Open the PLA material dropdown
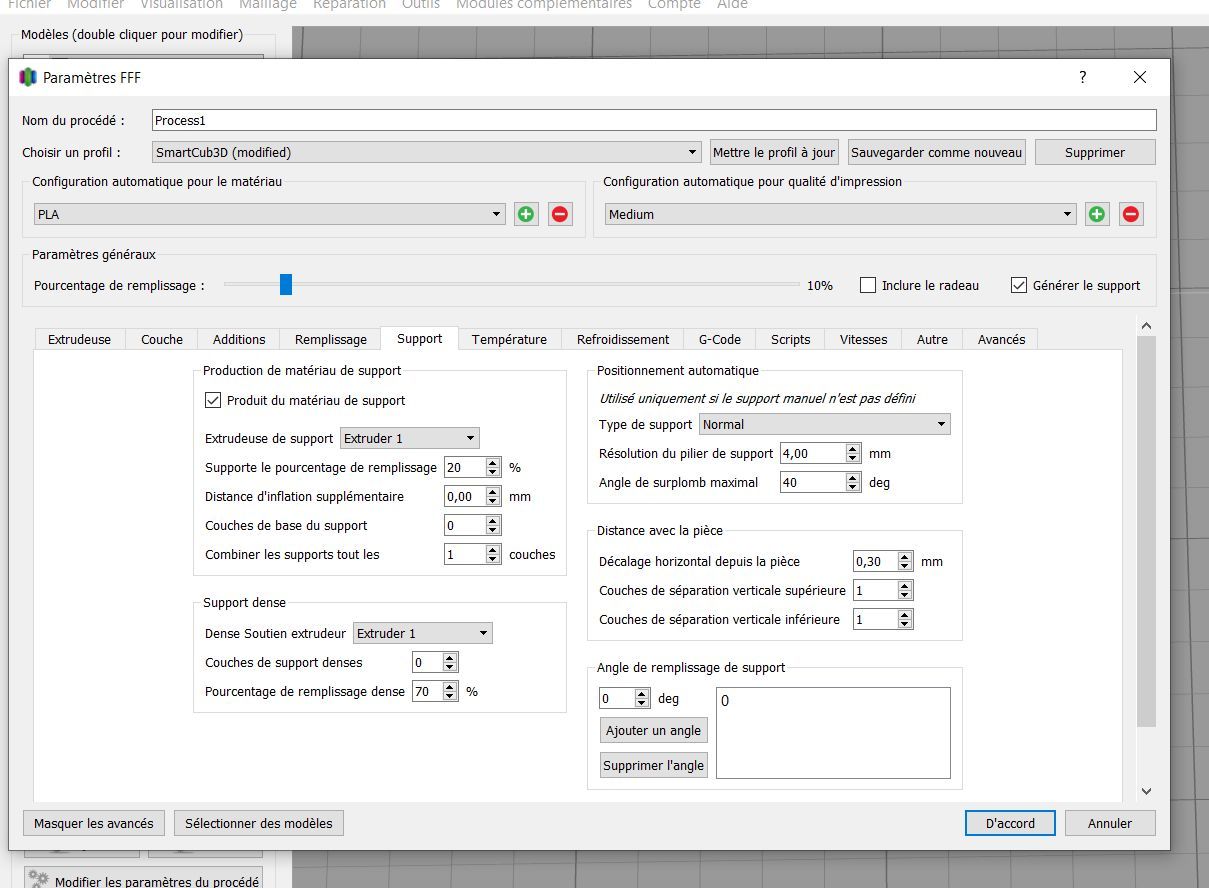The image size is (1209, 888). pyautogui.click(x=269, y=214)
